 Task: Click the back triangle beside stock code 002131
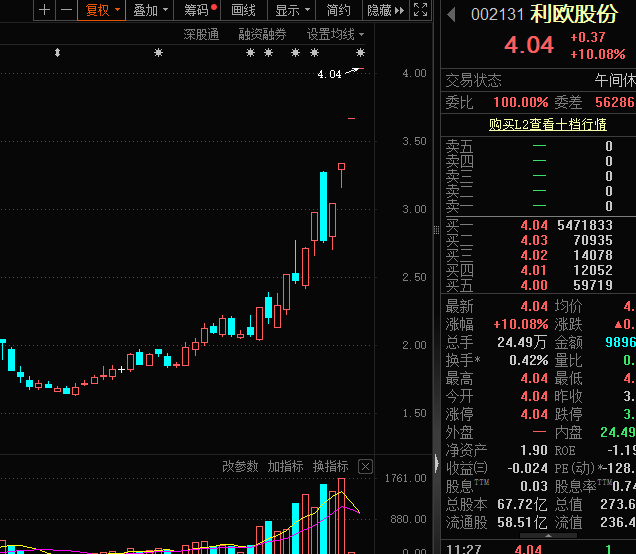click(x=451, y=15)
